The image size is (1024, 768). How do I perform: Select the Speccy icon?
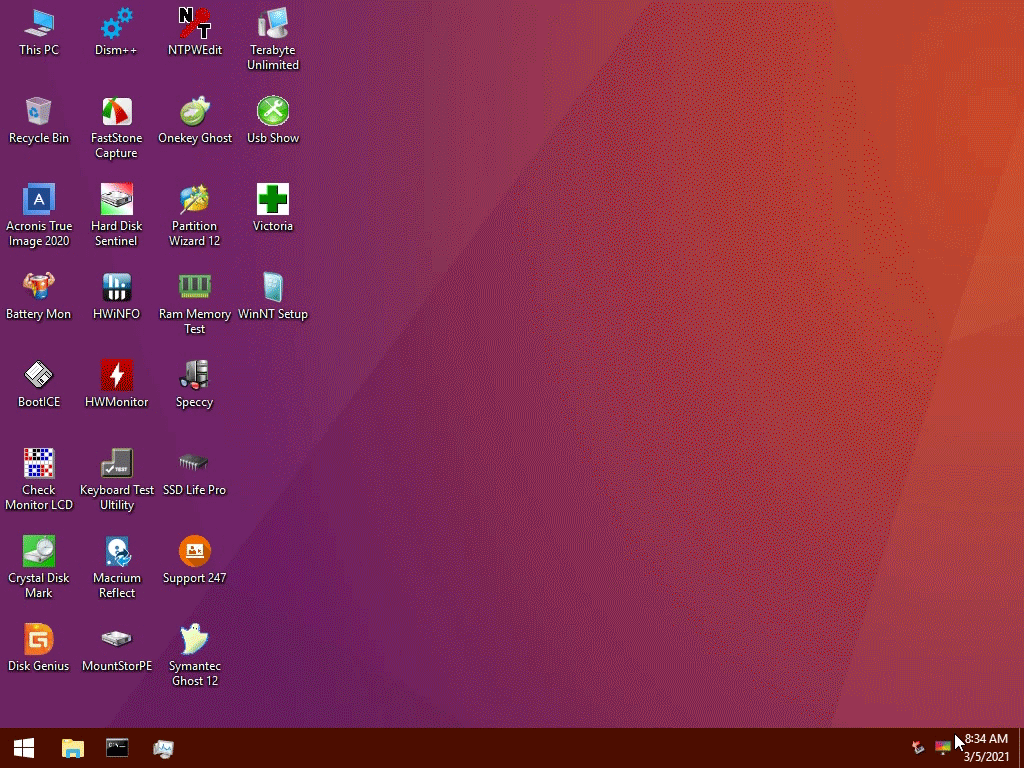(x=195, y=384)
